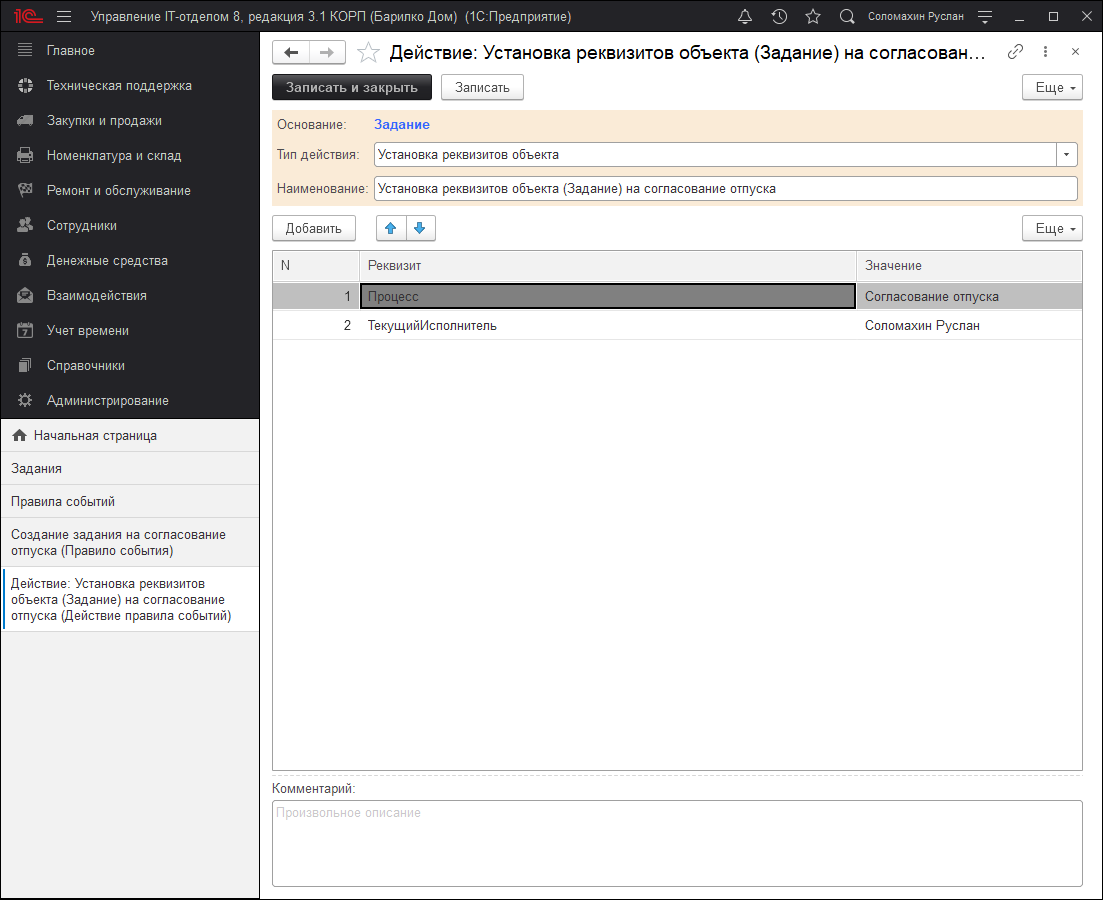Add this form to favorites star
This screenshot has width=1103, height=900.
click(368, 53)
